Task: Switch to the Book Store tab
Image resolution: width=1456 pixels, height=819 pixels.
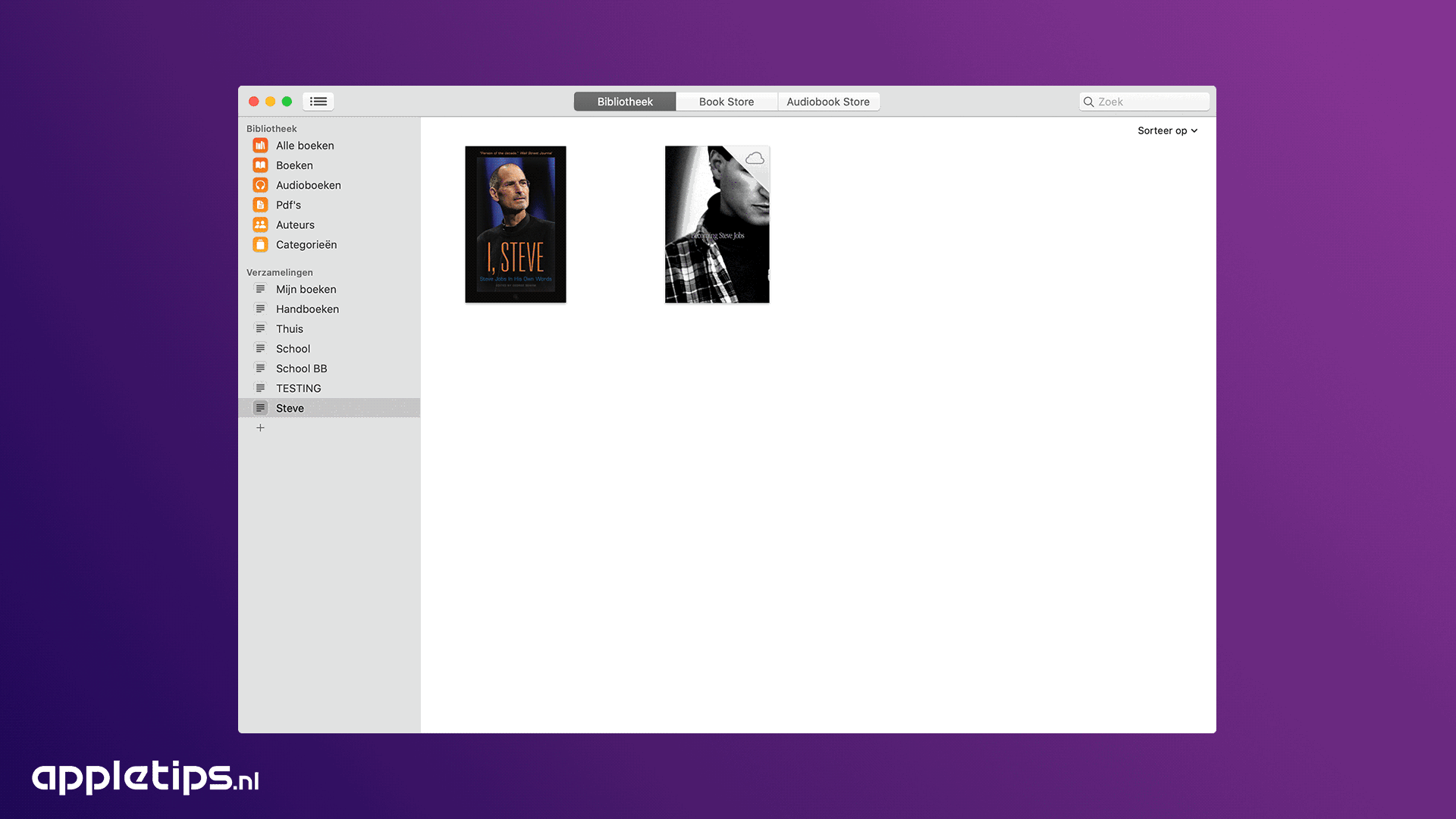Action: pos(726,102)
